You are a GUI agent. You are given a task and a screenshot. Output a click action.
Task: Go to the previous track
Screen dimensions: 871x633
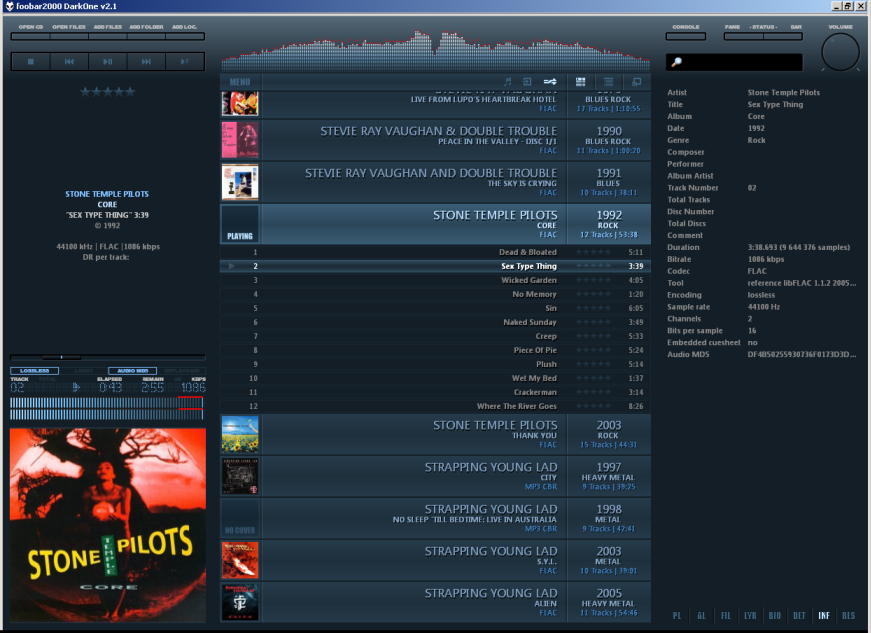tap(69, 62)
